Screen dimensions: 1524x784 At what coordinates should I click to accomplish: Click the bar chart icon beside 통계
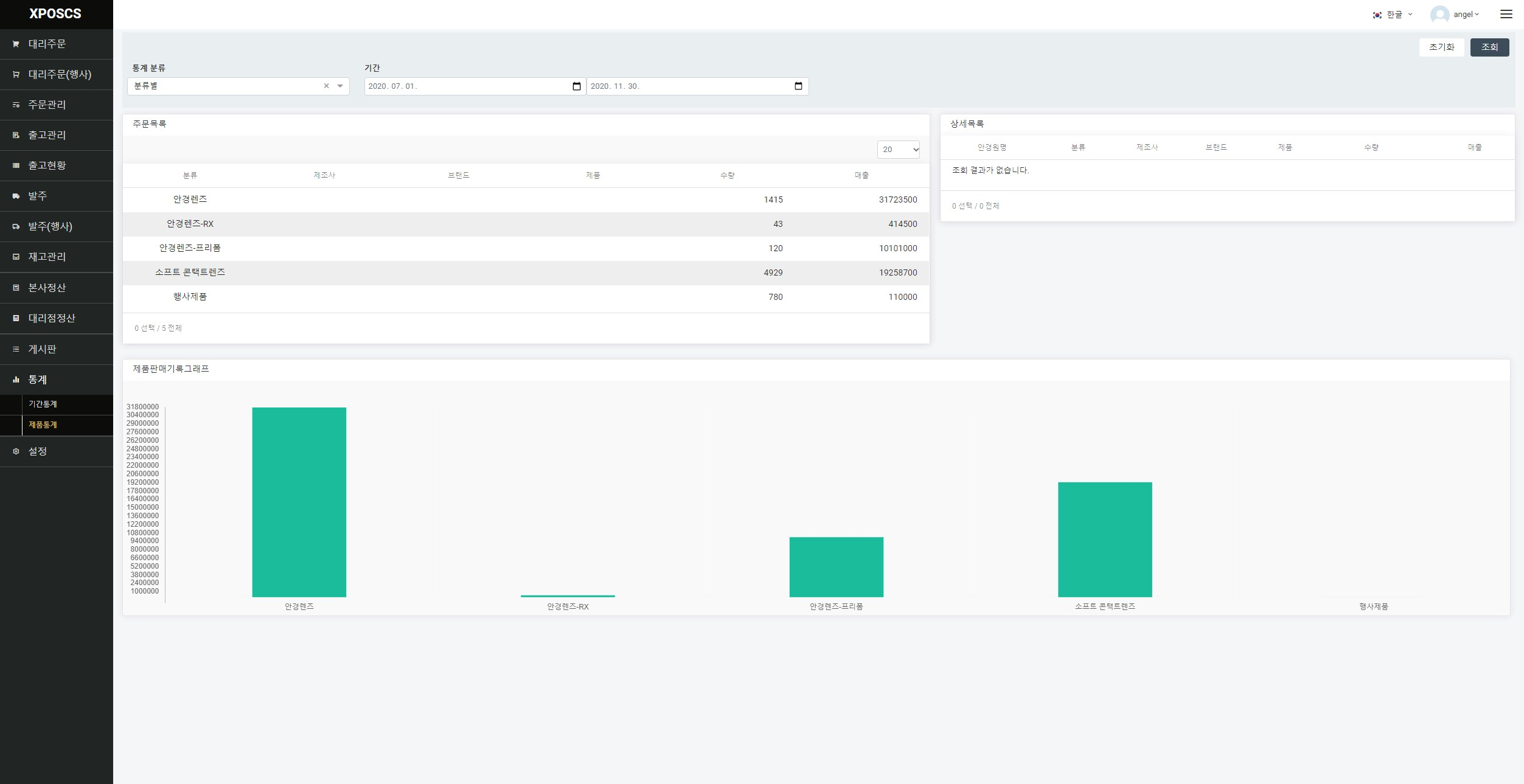[x=16, y=380]
